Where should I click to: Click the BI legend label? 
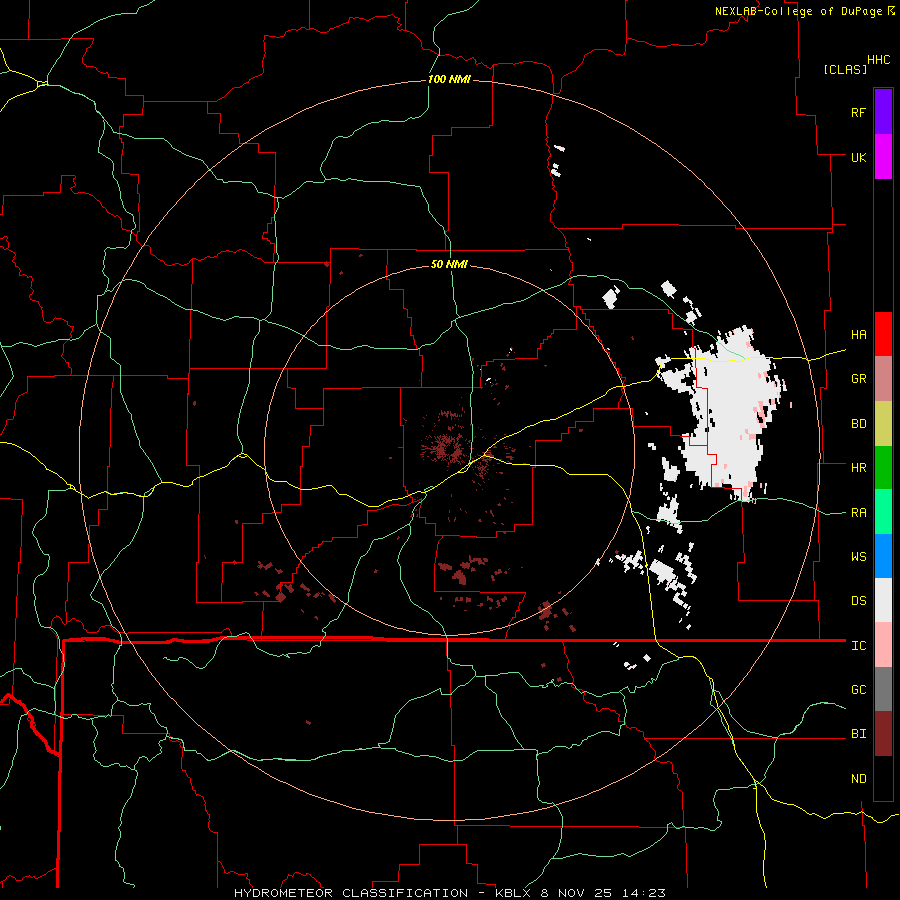(x=858, y=734)
